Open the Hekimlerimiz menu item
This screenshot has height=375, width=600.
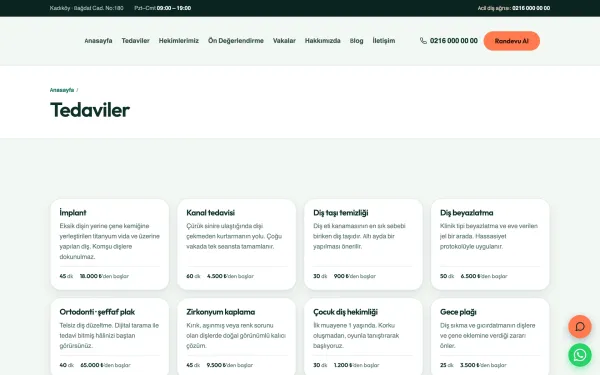[x=179, y=41]
